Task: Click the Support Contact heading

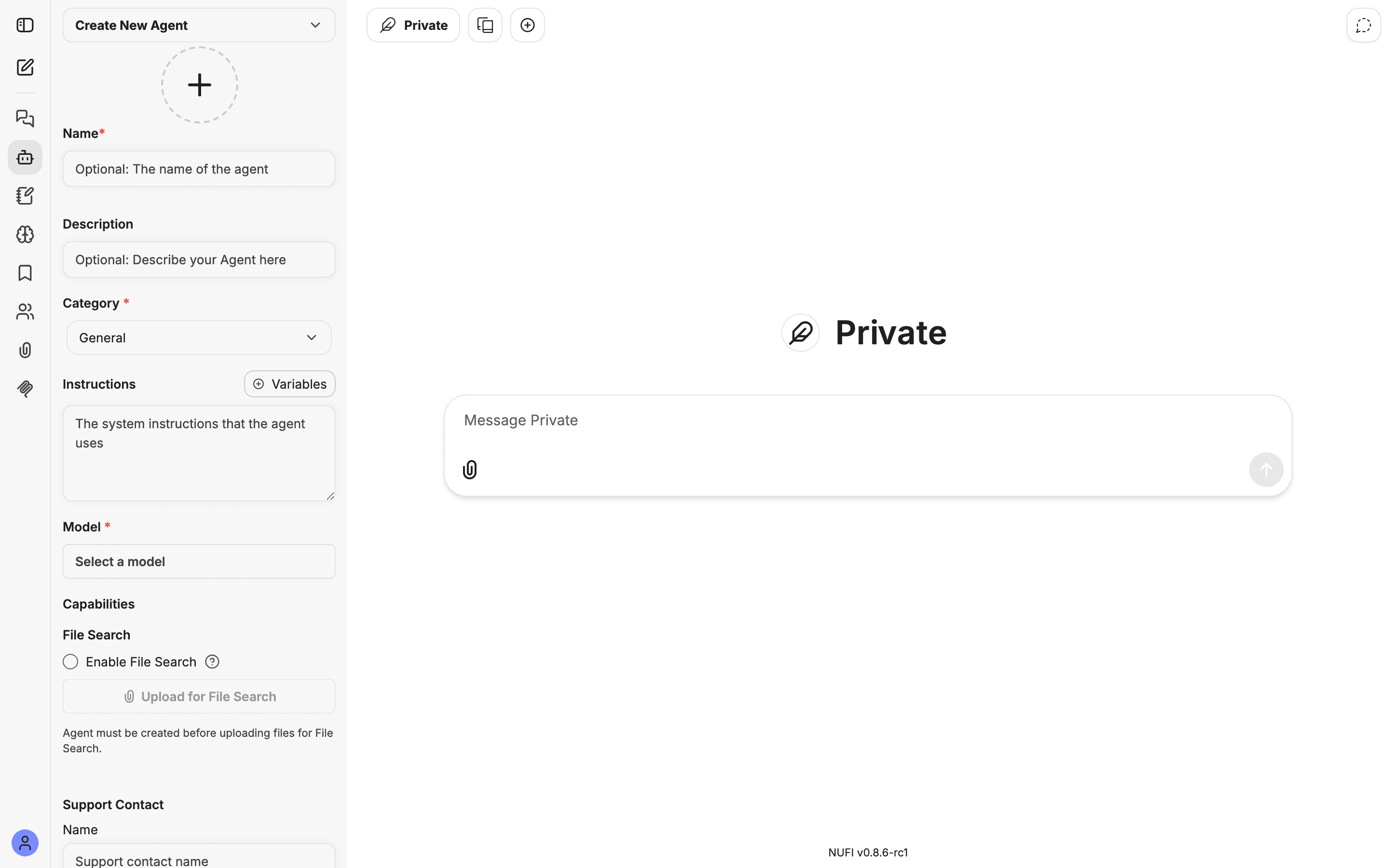Action: (x=113, y=805)
